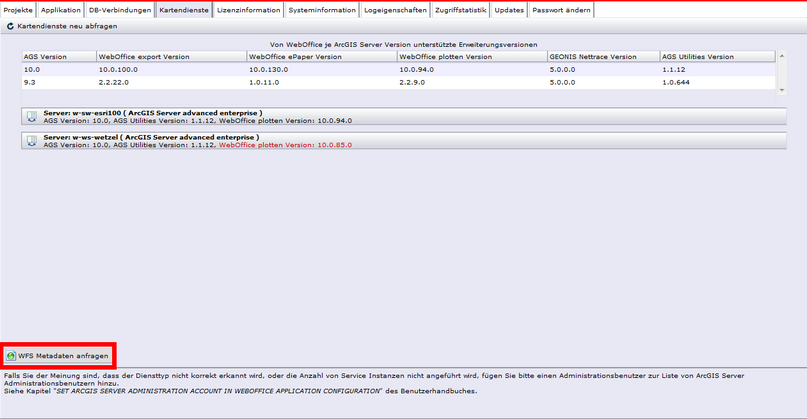807x419 pixels.
Task: Sort by WebOffice export Version header
Action: tap(172, 57)
